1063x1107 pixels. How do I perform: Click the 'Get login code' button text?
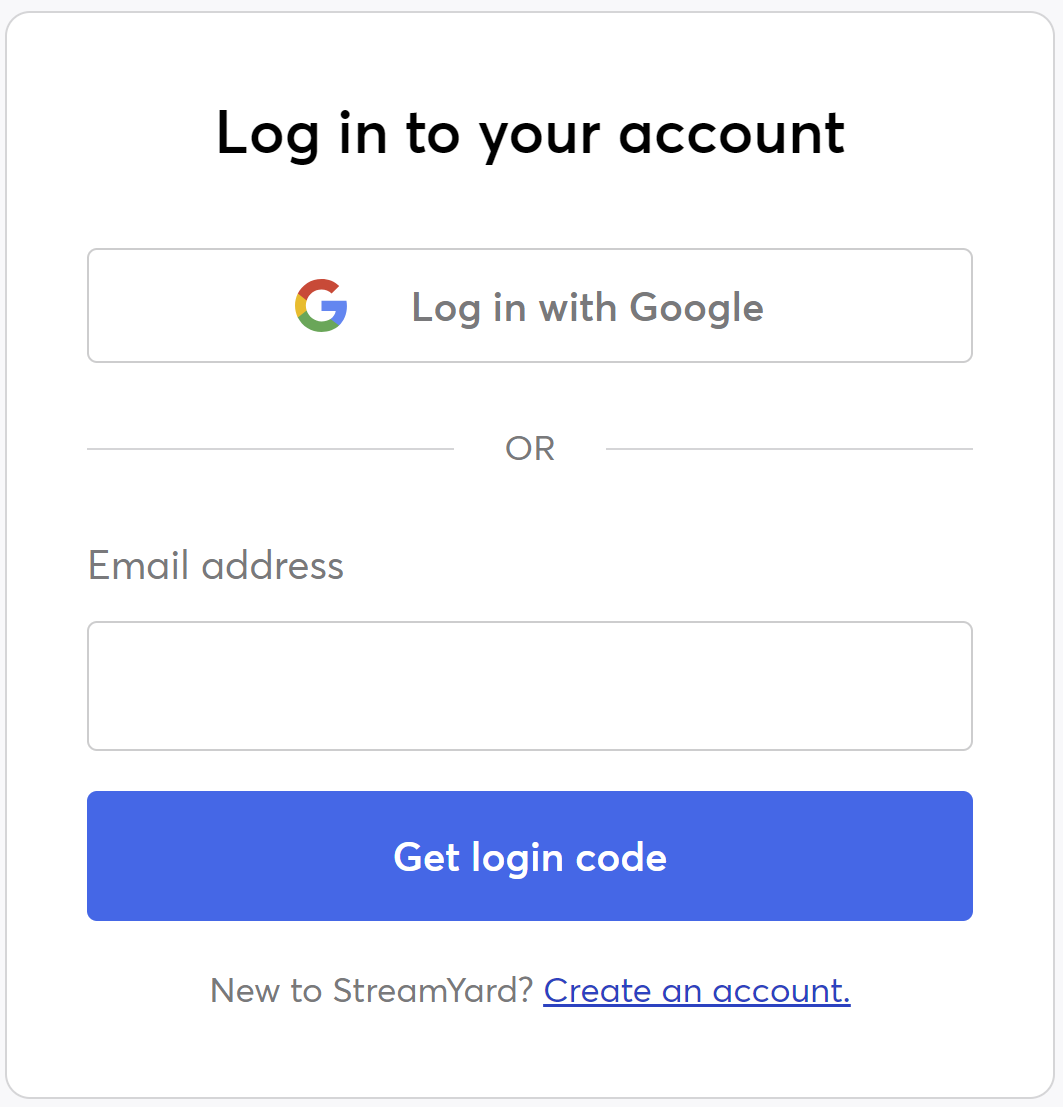click(530, 857)
